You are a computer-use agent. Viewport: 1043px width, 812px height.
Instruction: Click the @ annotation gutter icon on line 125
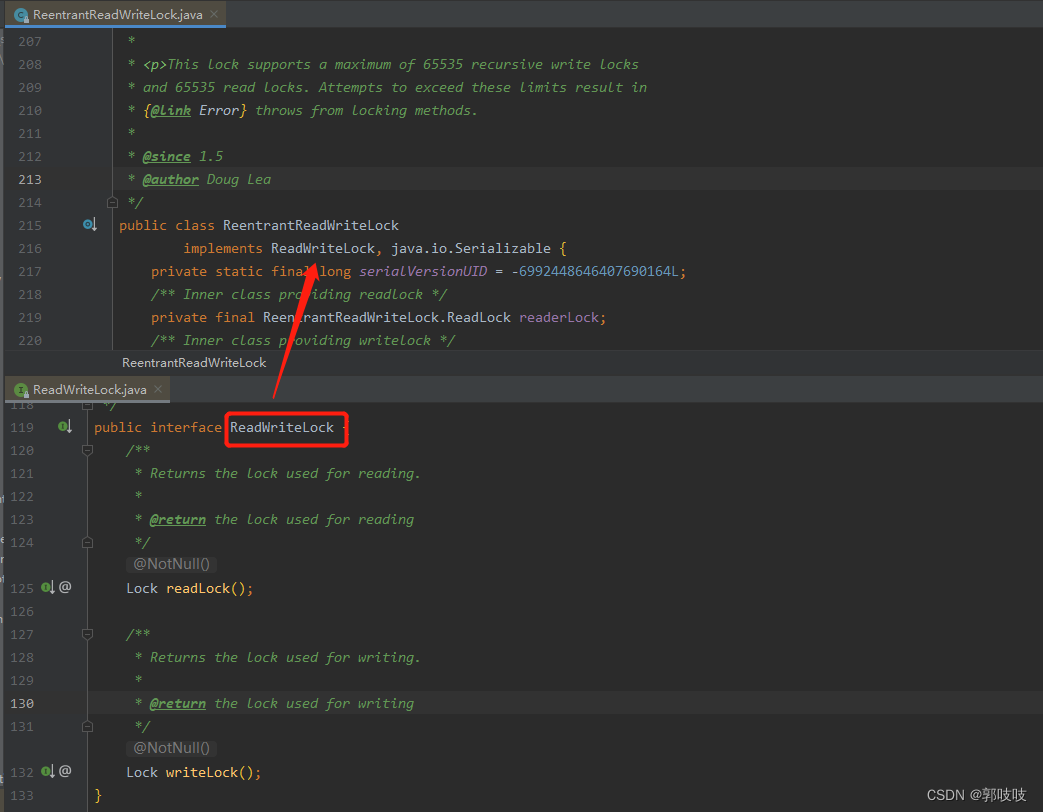(x=63, y=588)
